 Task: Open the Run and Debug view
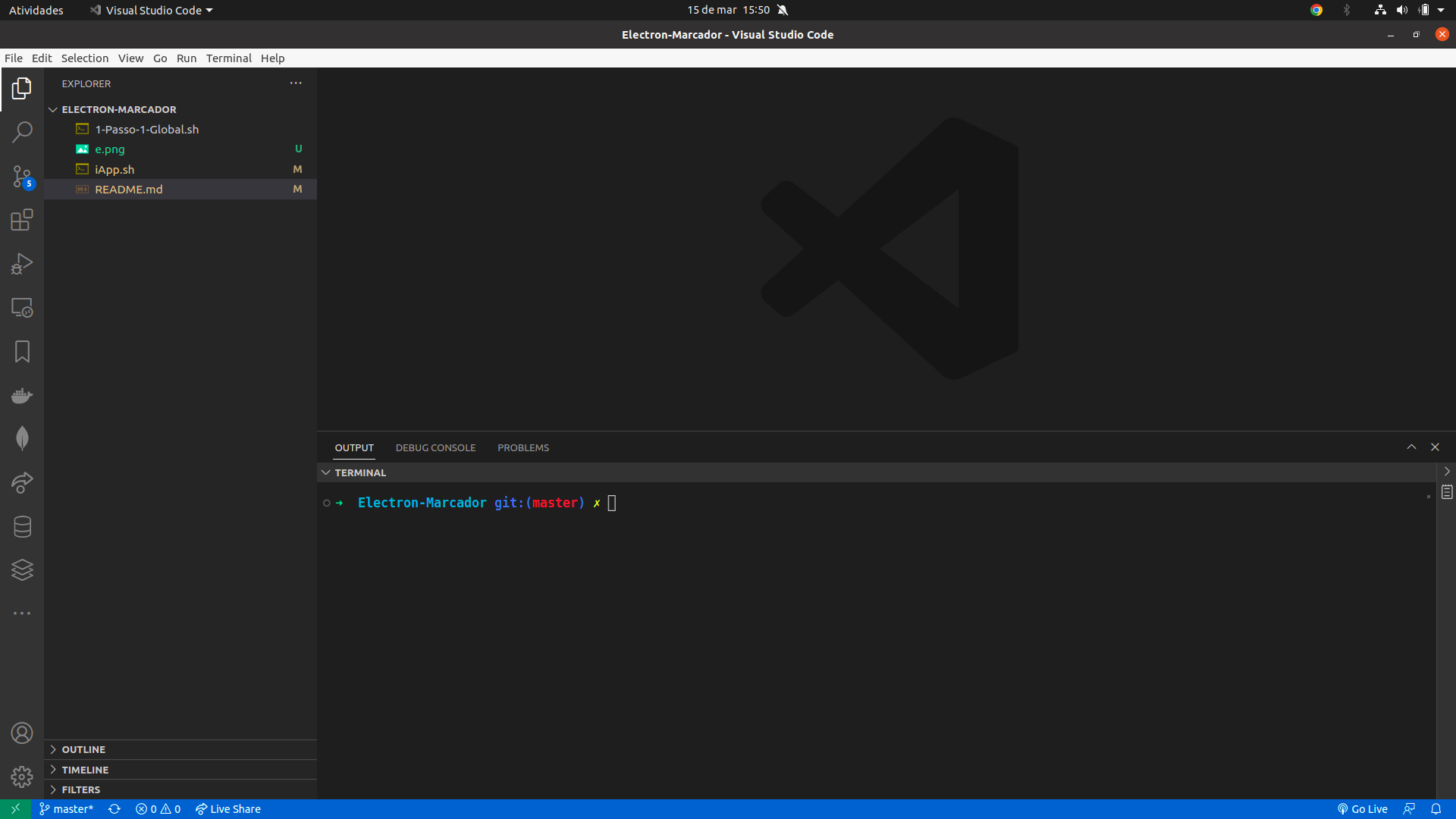click(x=22, y=264)
